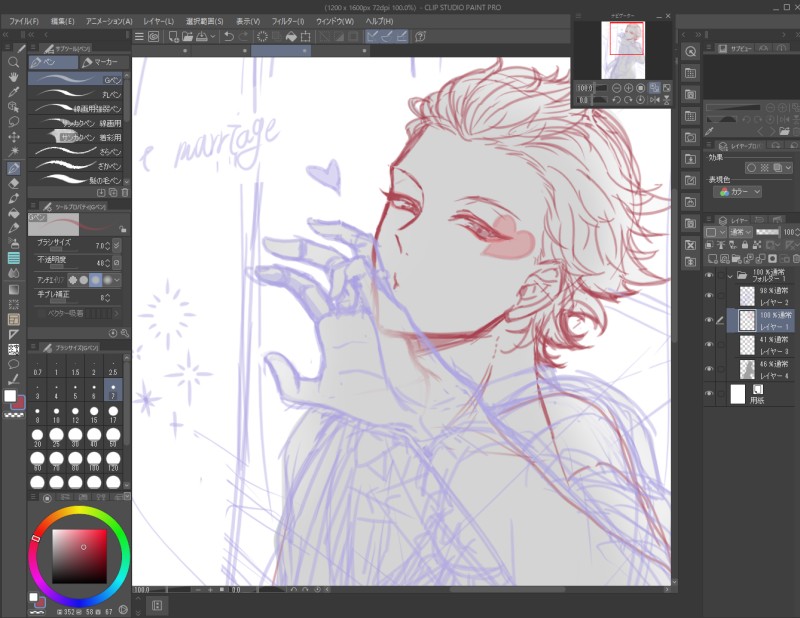The image size is (800, 618).
Task: Toggle visibility of レイヤー 4
Action: tap(709, 369)
